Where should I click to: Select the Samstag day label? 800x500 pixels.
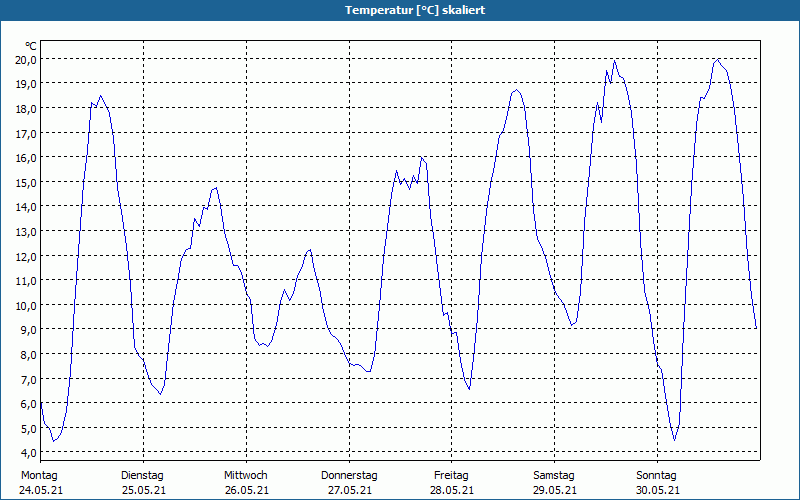click(x=554, y=476)
